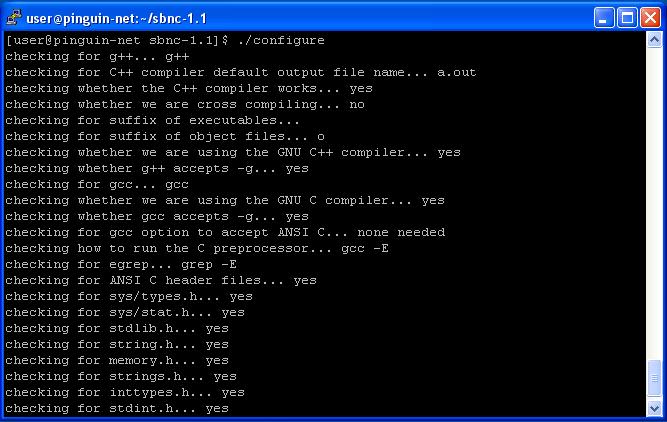The image size is (667, 422).
Task: Click the 'checking for gcc... gcc' line
Action: (97, 185)
